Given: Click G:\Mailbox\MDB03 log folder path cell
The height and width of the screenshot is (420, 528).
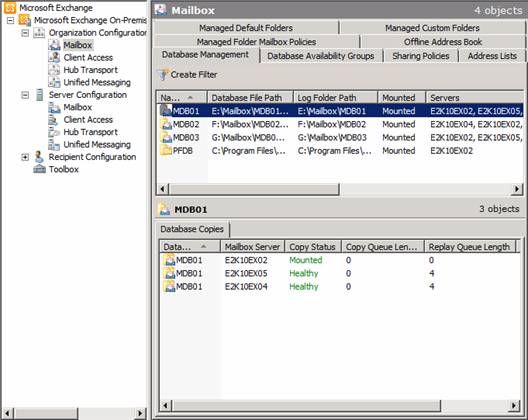Looking at the screenshot, I should pos(332,137).
